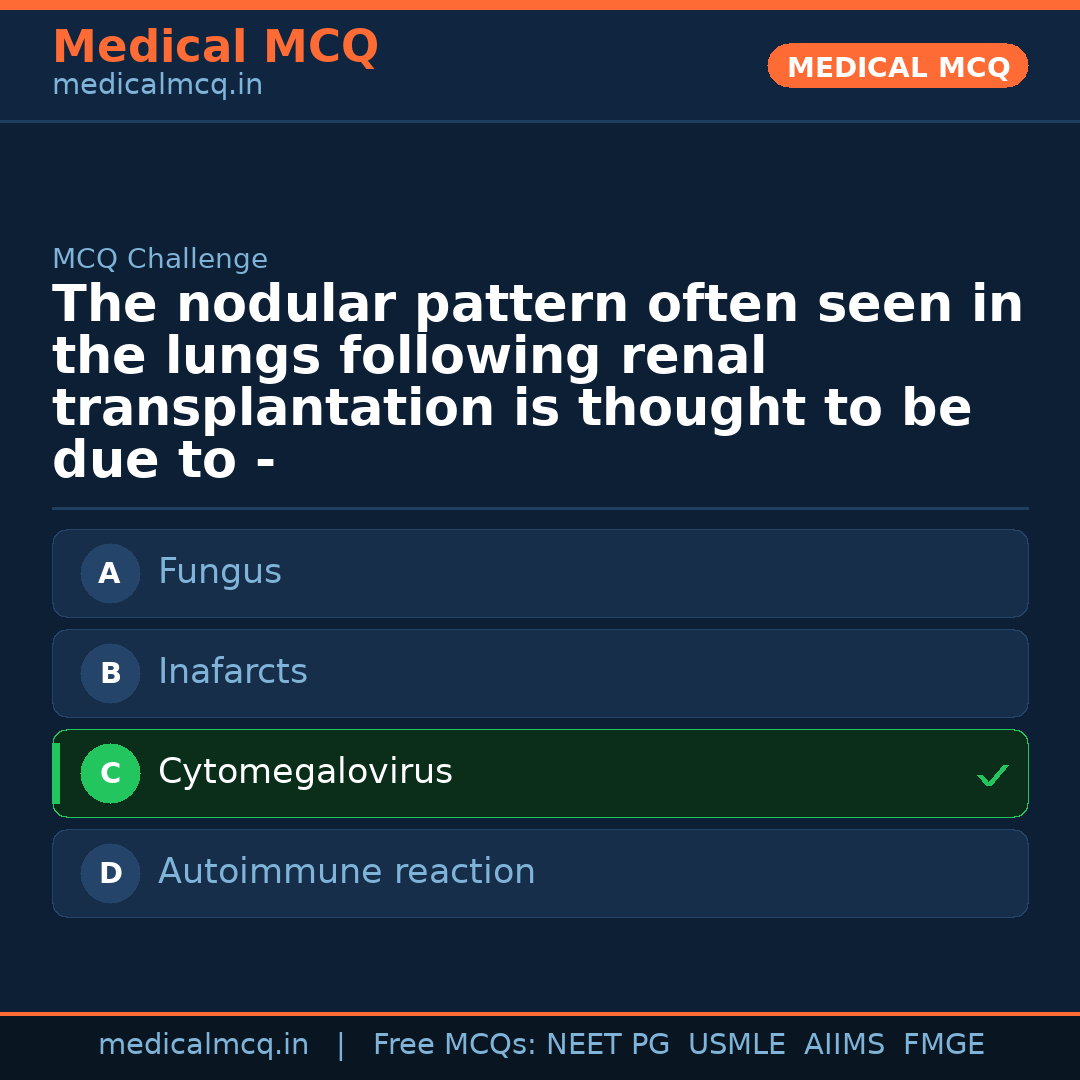1080x1080 pixels.
Task: Click the Free MCQs footer text
Action: [x=454, y=1045]
